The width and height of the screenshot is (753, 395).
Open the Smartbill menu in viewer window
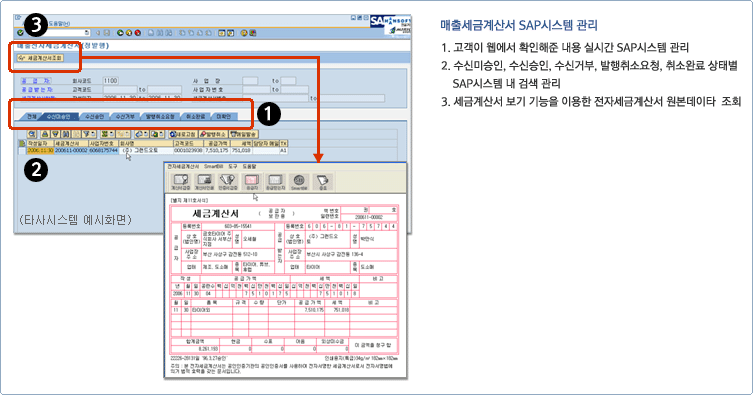click(213, 167)
